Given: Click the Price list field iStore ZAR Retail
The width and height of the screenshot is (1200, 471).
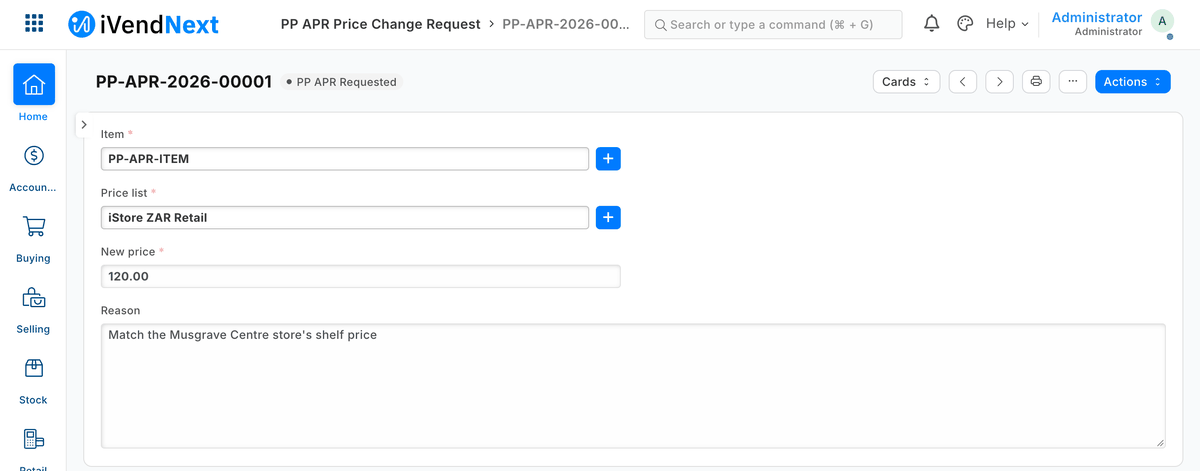Looking at the screenshot, I should click(x=345, y=217).
